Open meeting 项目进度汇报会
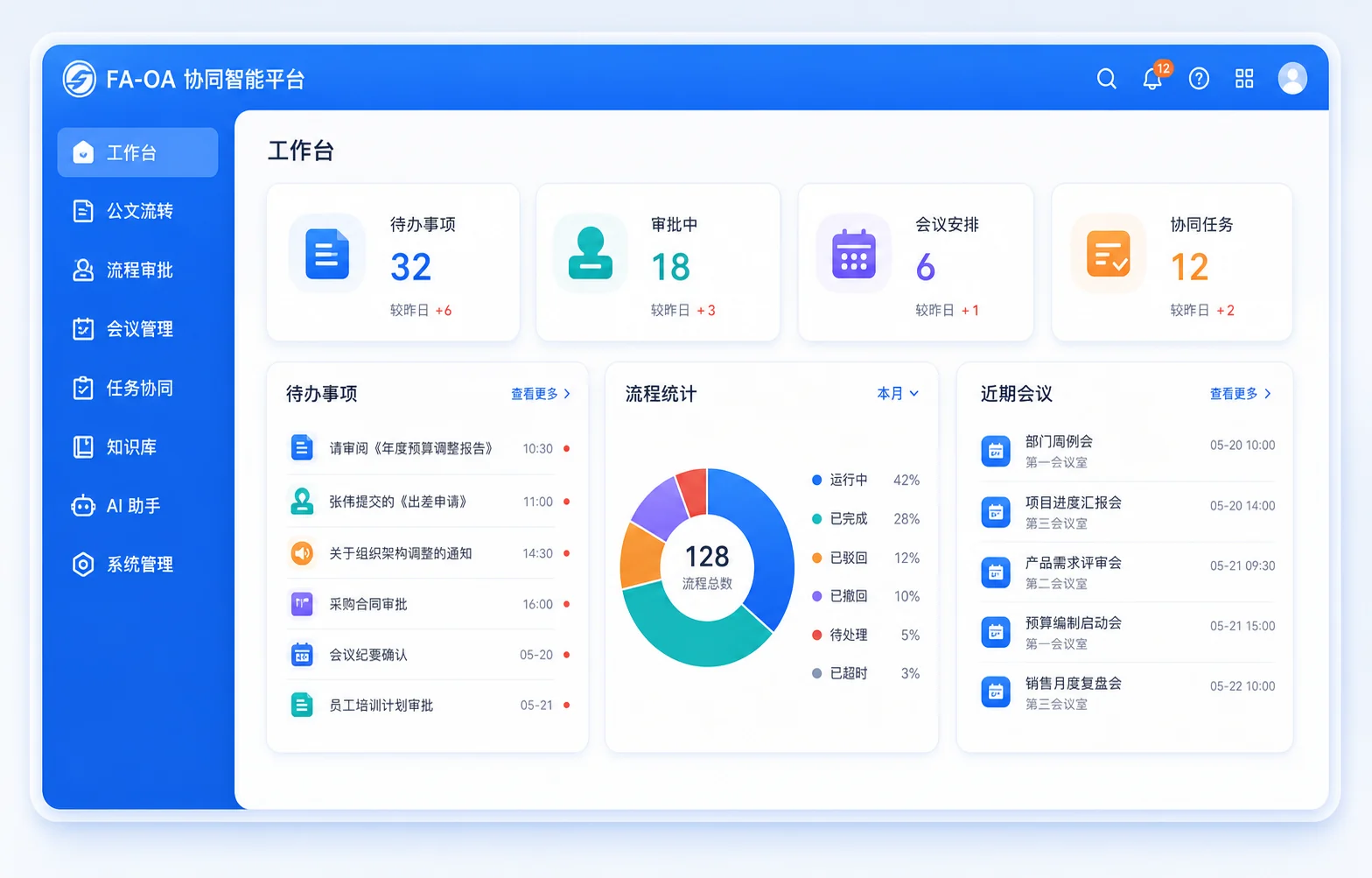 click(x=1127, y=512)
